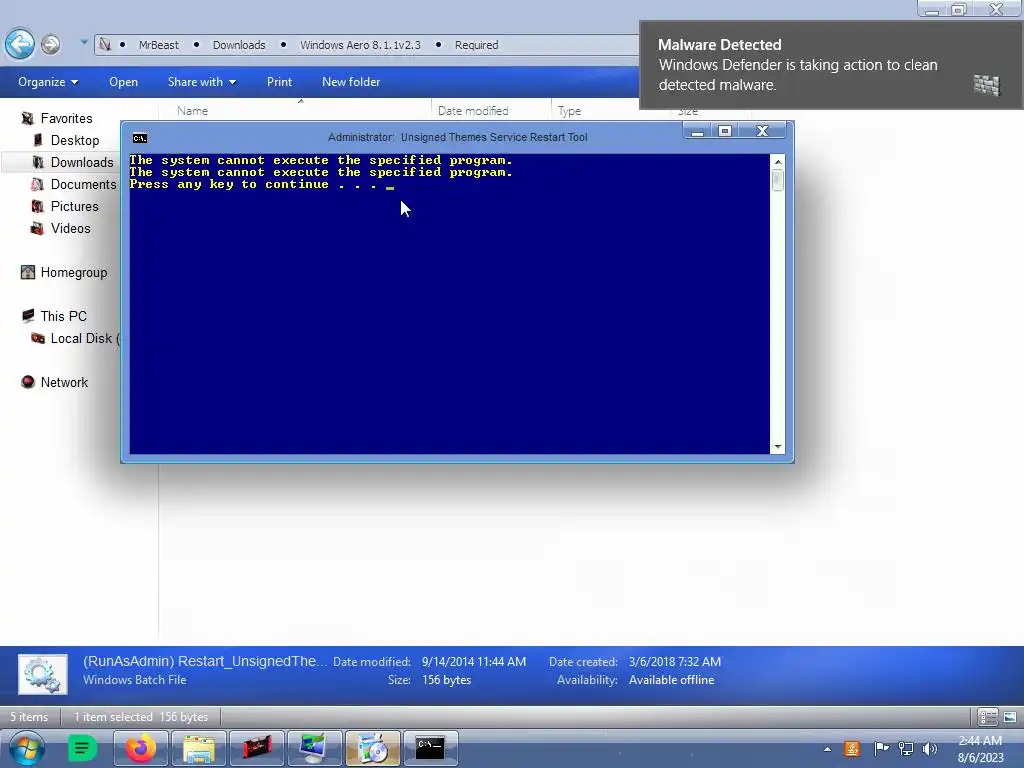
Task: Select This PC in the navigation pane
Action: tap(63, 316)
